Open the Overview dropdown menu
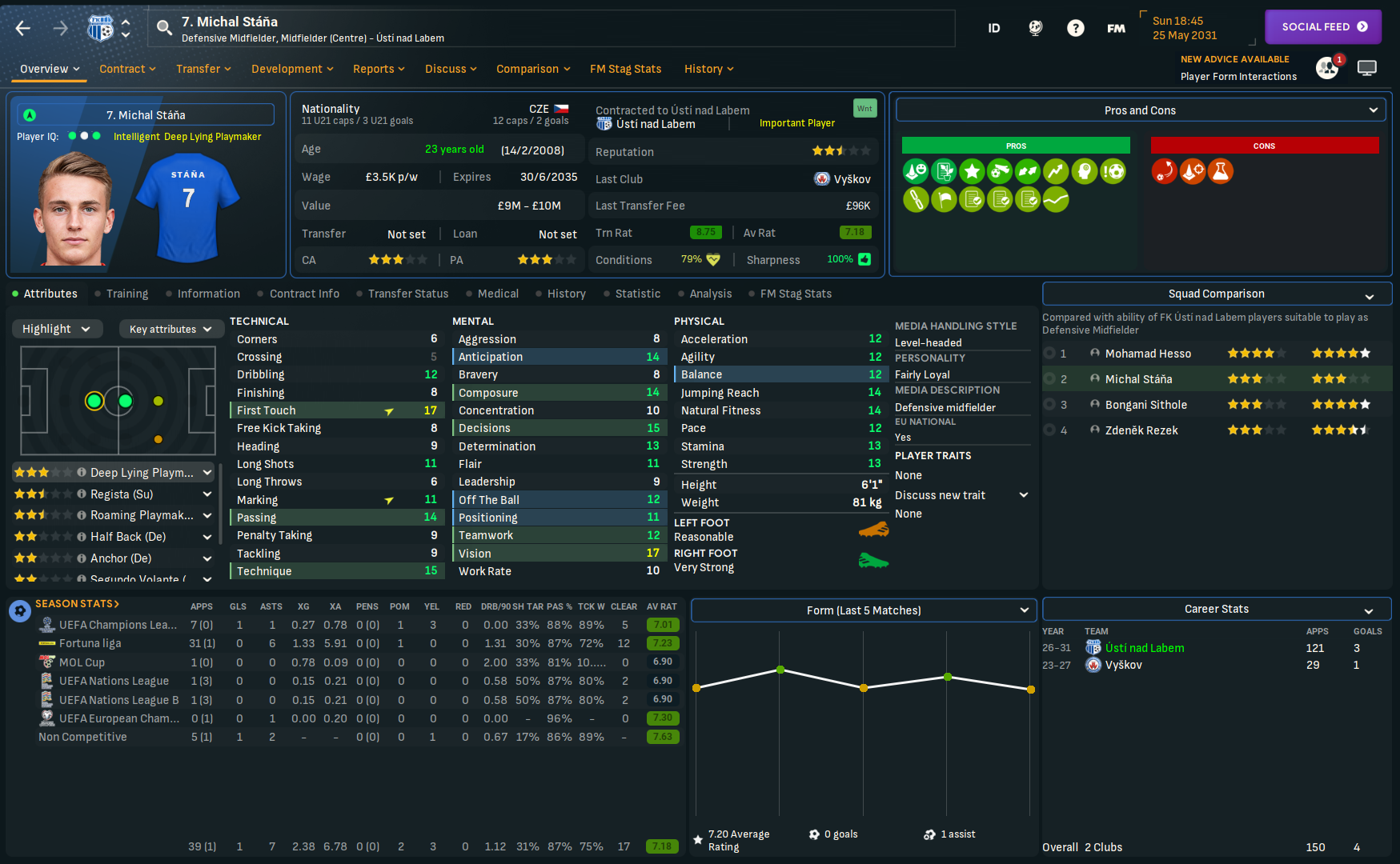Viewport: 1400px width, 864px height. point(50,69)
